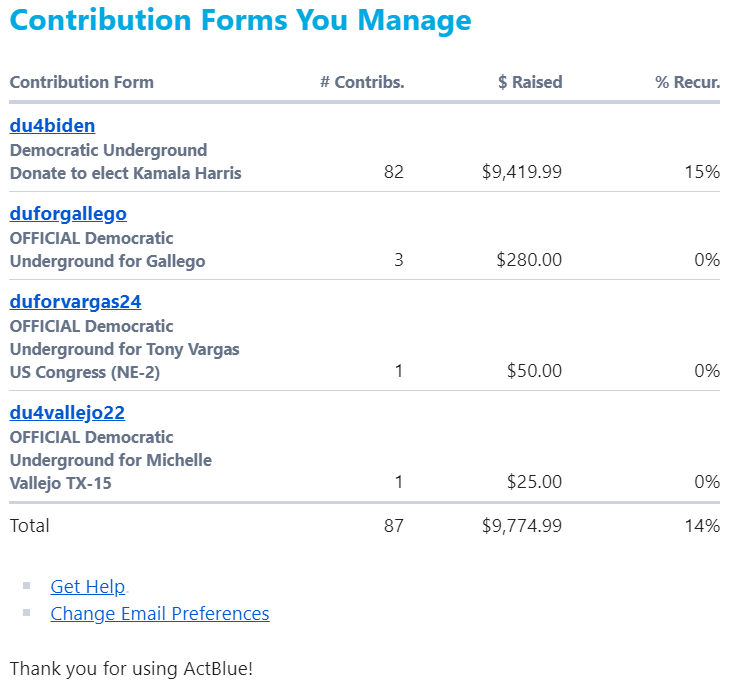Image resolution: width=729 pixels, height=687 pixels.
Task: Open the duforgallego form link
Action: (x=68, y=213)
